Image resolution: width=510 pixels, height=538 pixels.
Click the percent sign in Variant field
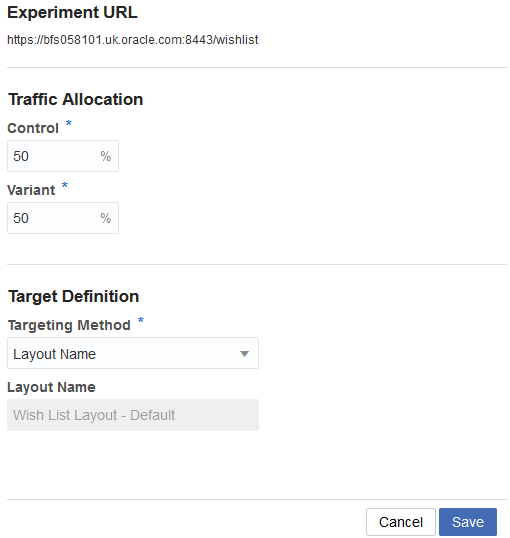coord(106,218)
